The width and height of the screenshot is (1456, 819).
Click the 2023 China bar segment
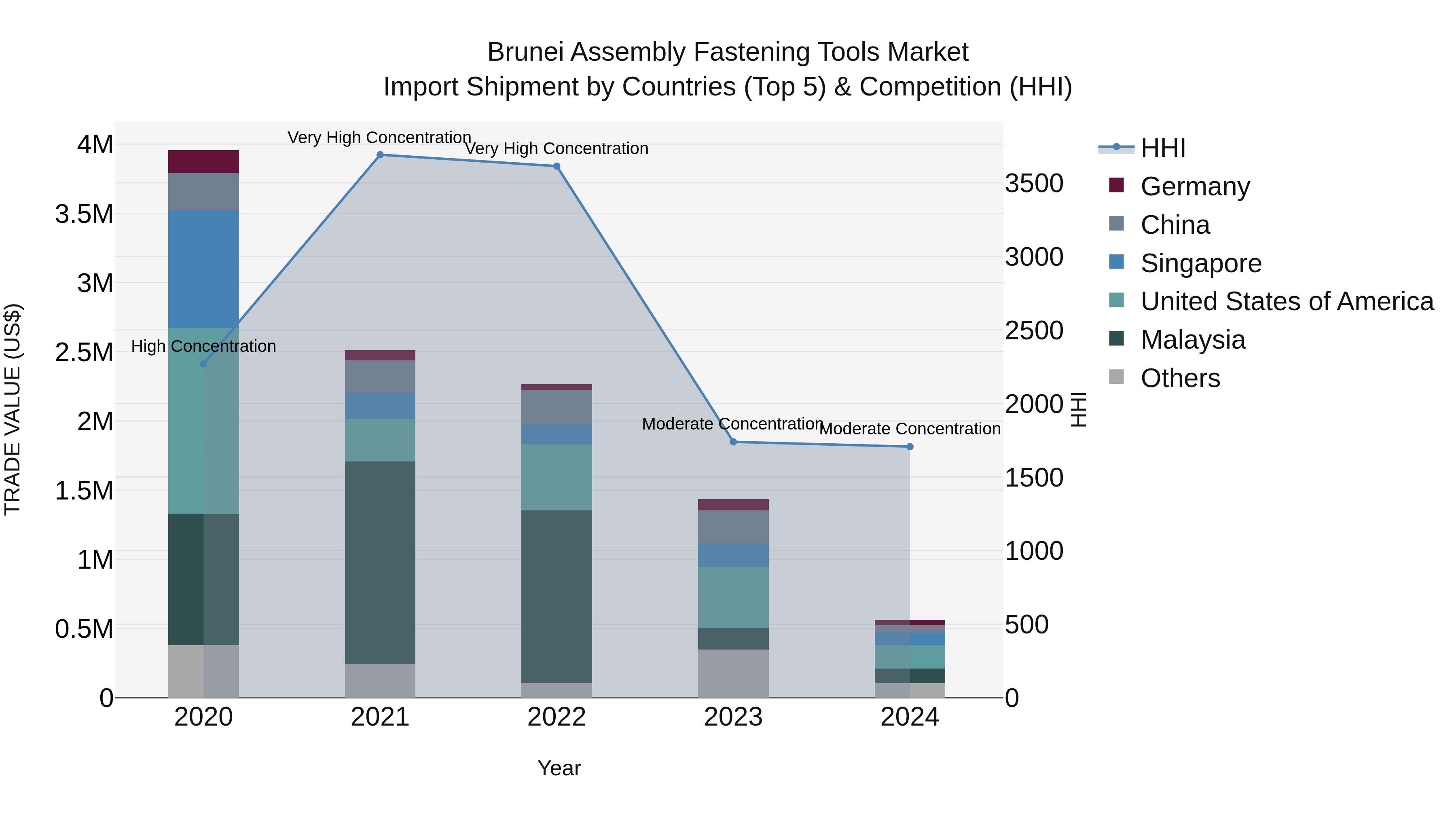[x=733, y=527]
